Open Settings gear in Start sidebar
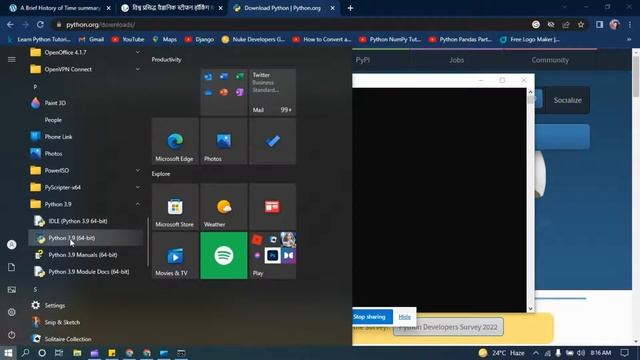Image resolution: width=640 pixels, height=360 pixels. (12, 312)
